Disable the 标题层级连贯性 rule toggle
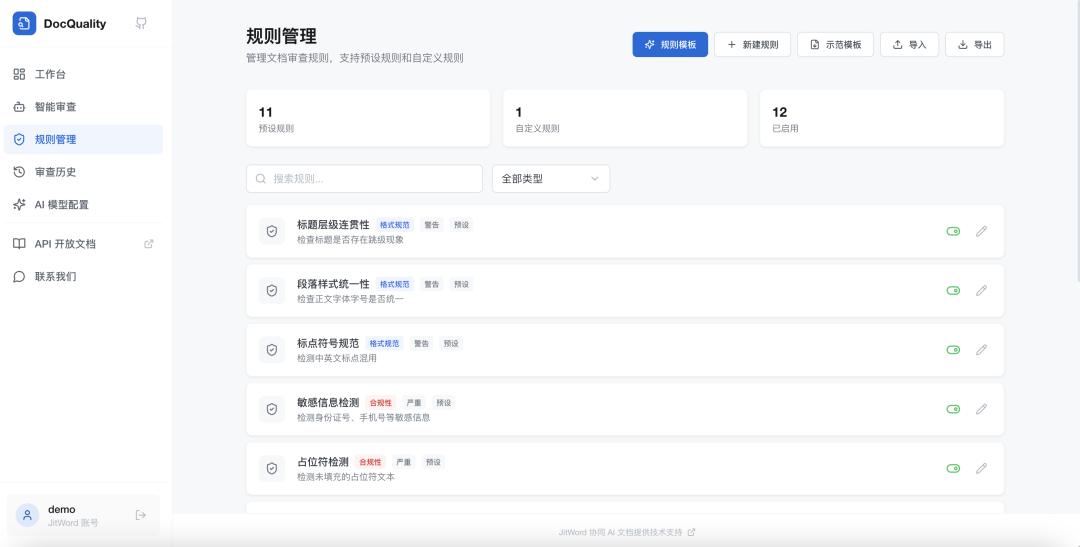The width and height of the screenshot is (1080, 547). click(x=953, y=231)
